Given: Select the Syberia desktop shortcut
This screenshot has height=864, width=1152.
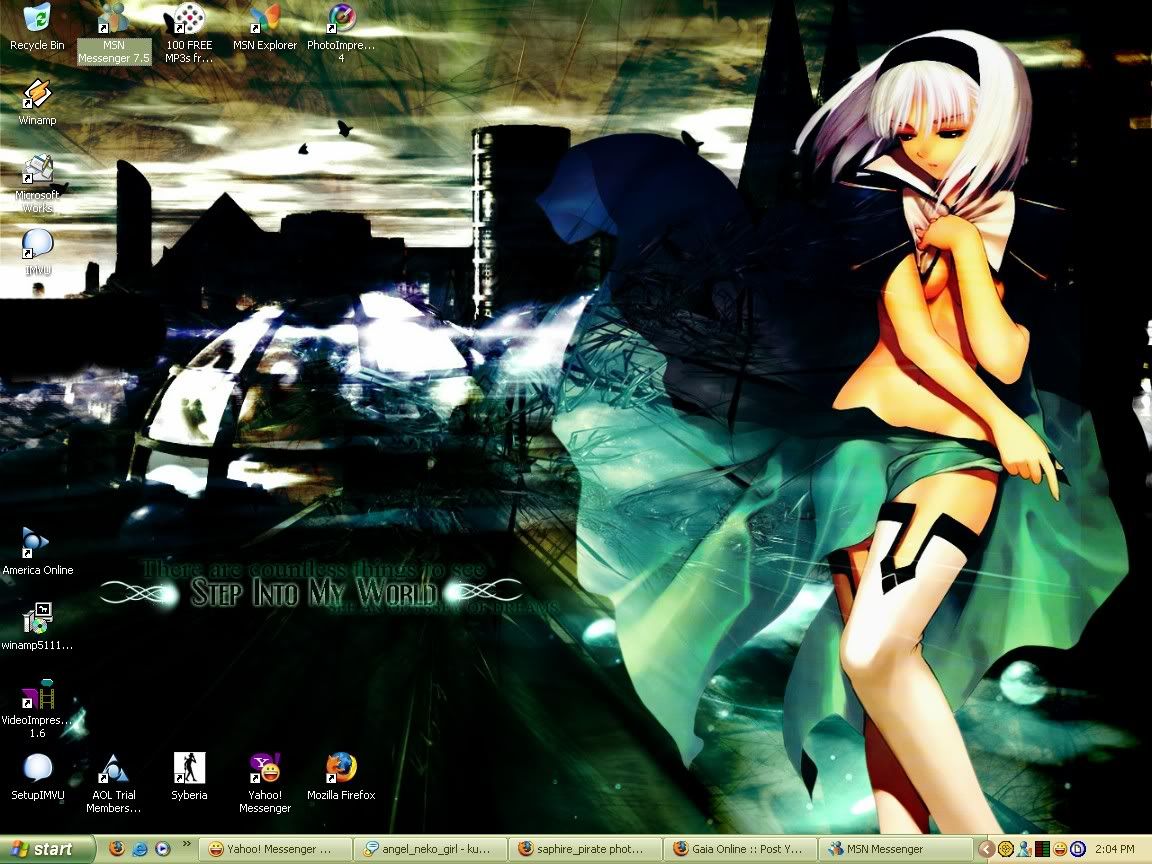Looking at the screenshot, I should pos(189,777).
